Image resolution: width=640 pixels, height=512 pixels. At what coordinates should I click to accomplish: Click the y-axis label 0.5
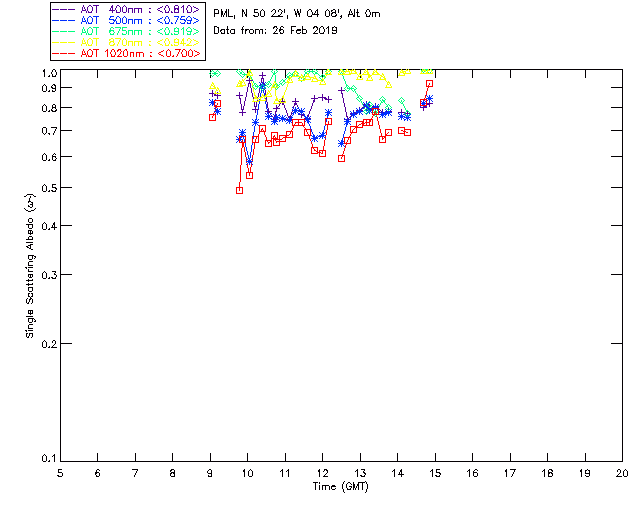tap(49, 188)
